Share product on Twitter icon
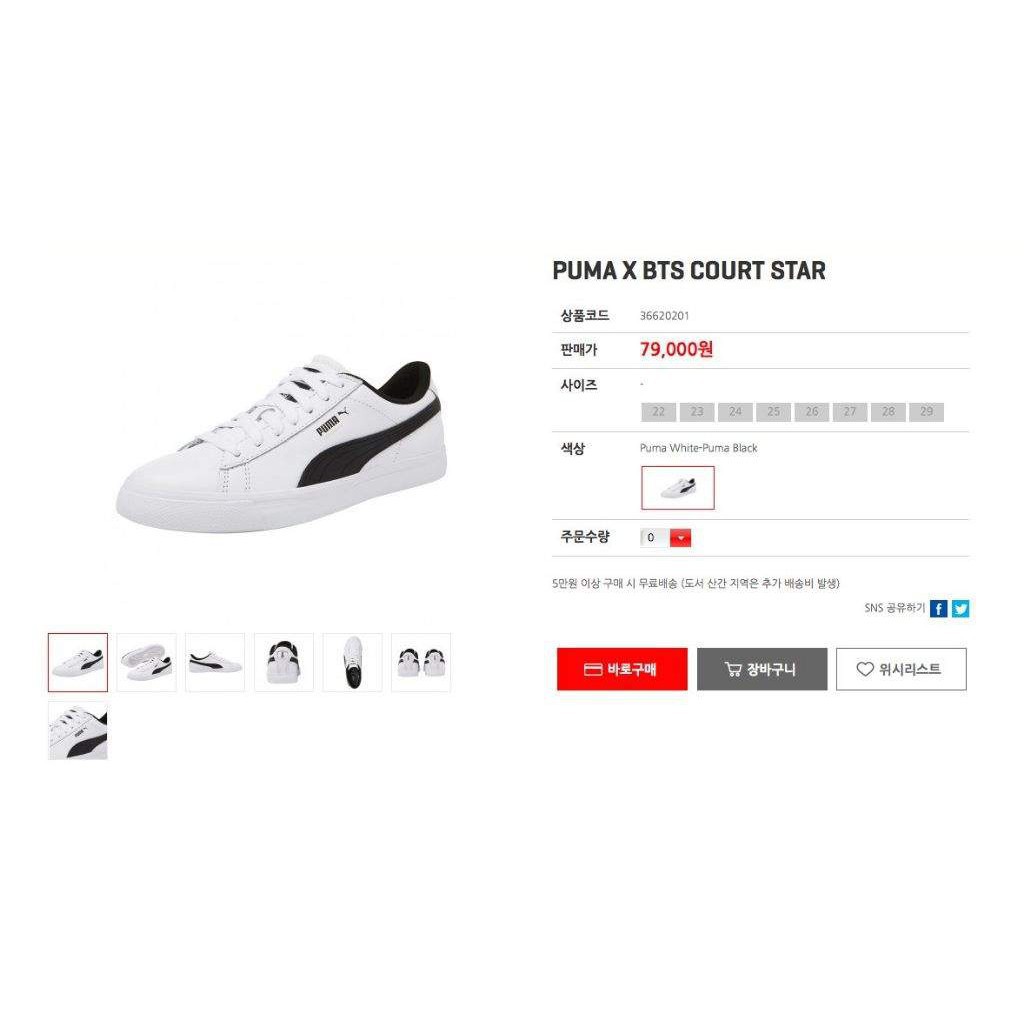 coord(960,609)
